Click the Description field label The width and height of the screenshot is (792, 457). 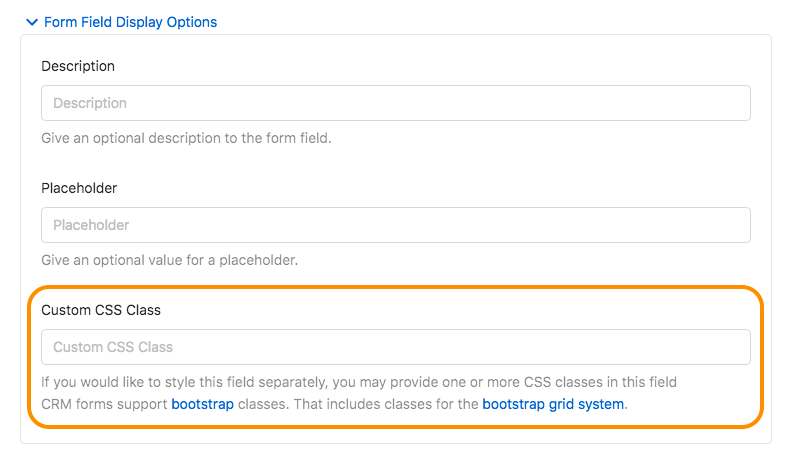point(78,66)
